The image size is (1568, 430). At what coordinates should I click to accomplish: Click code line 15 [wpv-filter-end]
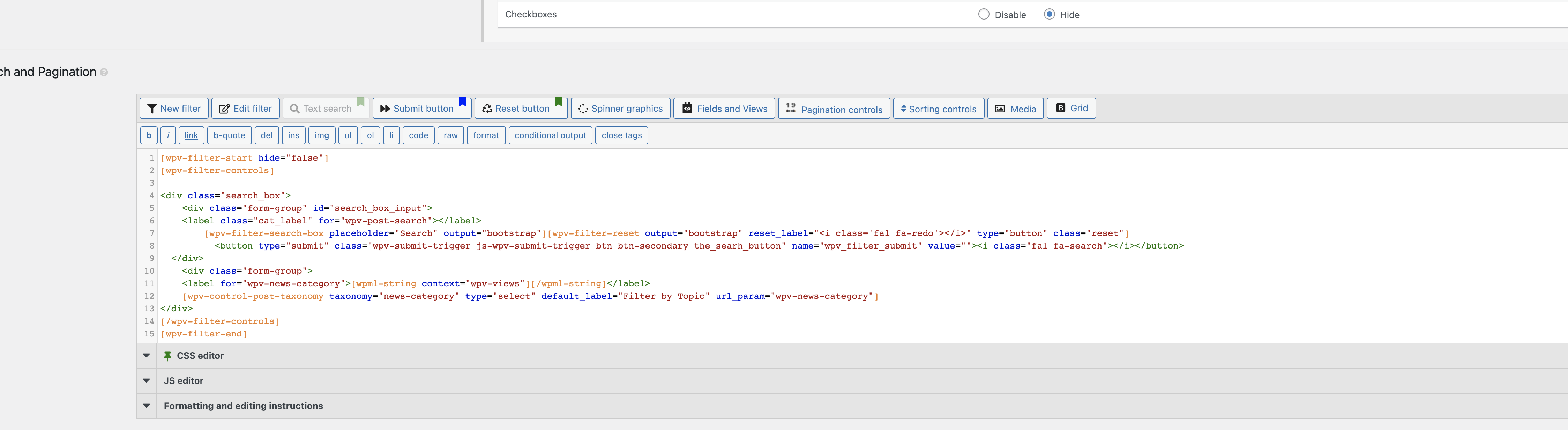coord(203,334)
